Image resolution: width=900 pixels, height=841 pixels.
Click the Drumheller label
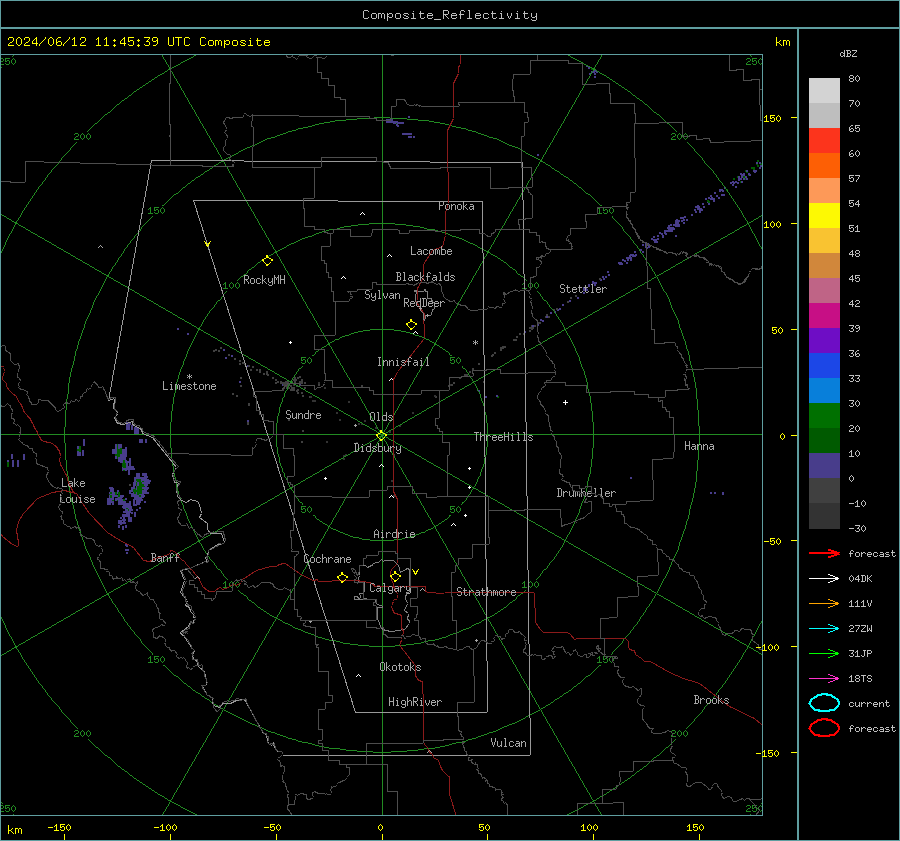586,493
